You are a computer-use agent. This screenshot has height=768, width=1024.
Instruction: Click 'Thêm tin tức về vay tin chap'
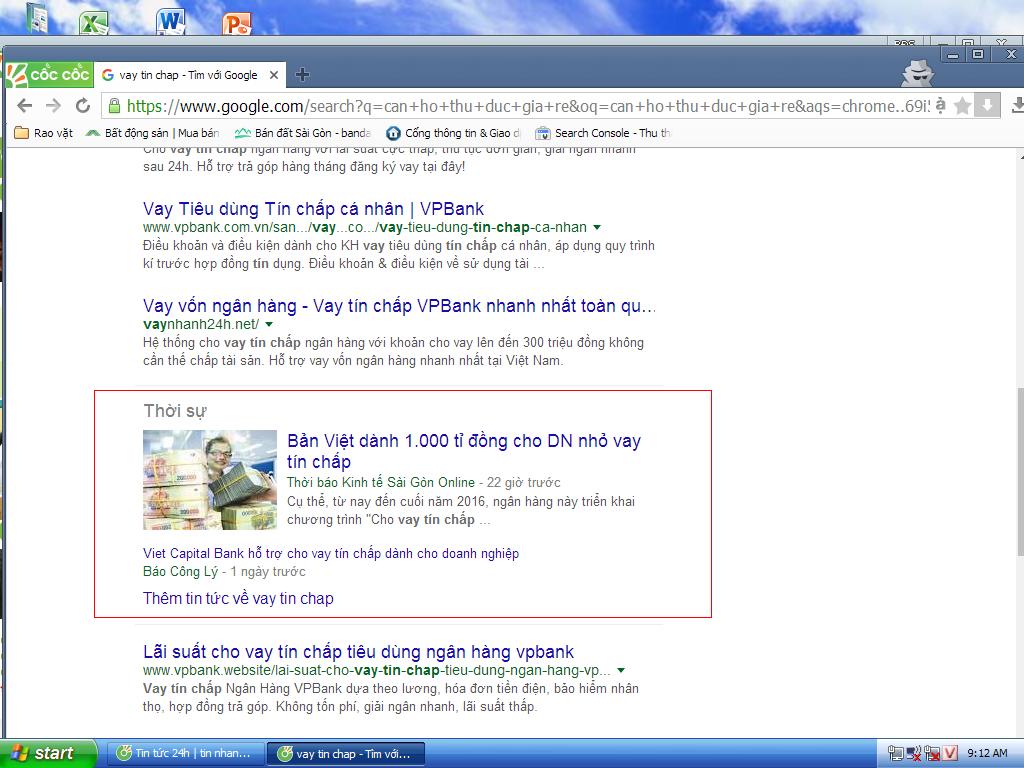[x=238, y=598]
